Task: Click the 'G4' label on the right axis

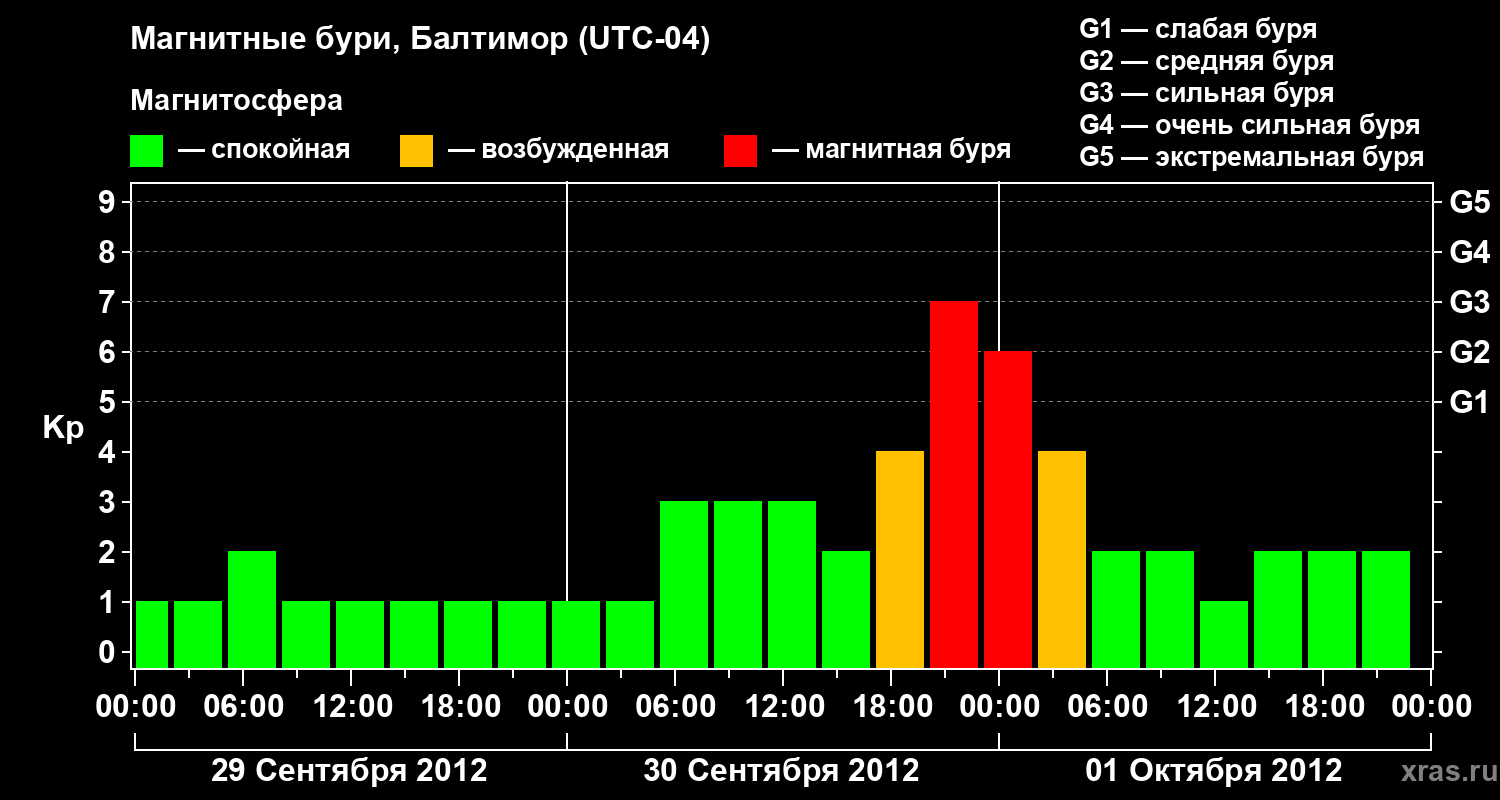Action: pyautogui.click(x=1469, y=252)
